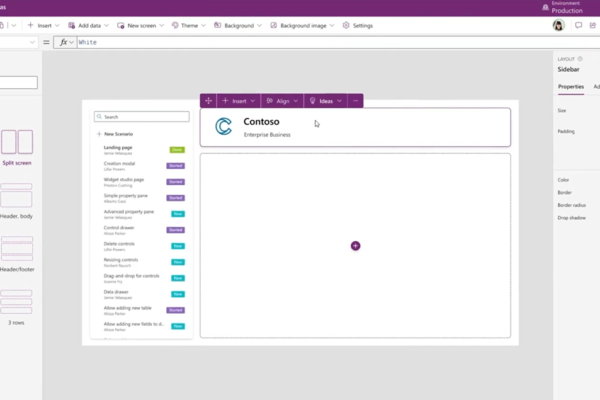The width and height of the screenshot is (600, 400).
Task: Switch to the Properties tab
Action: coord(571,87)
